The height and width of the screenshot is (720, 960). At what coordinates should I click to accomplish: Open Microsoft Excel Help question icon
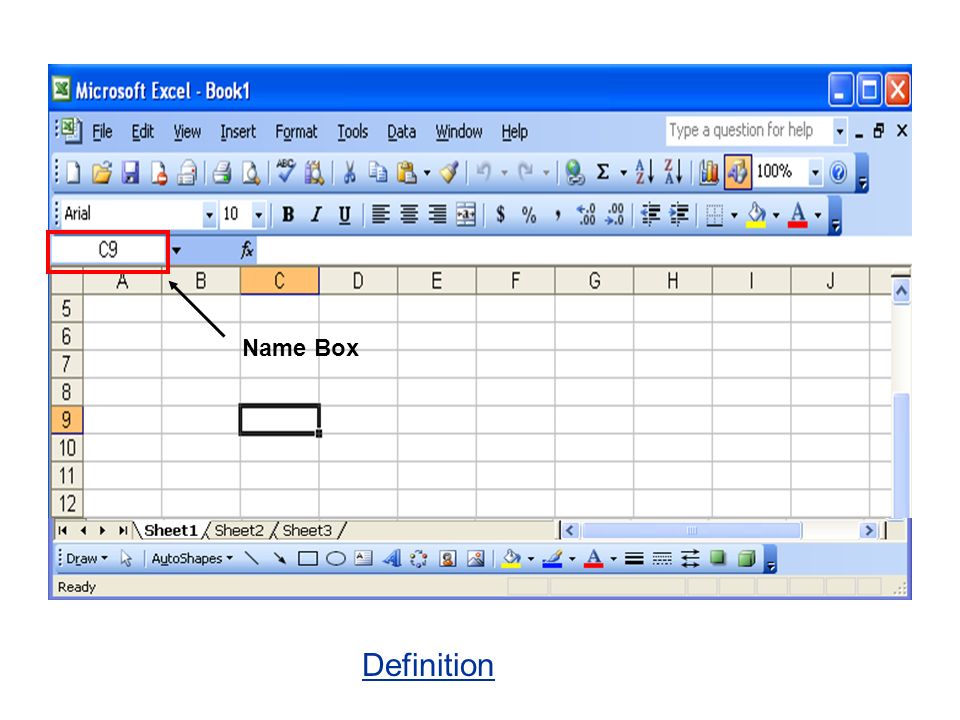[839, 173]
